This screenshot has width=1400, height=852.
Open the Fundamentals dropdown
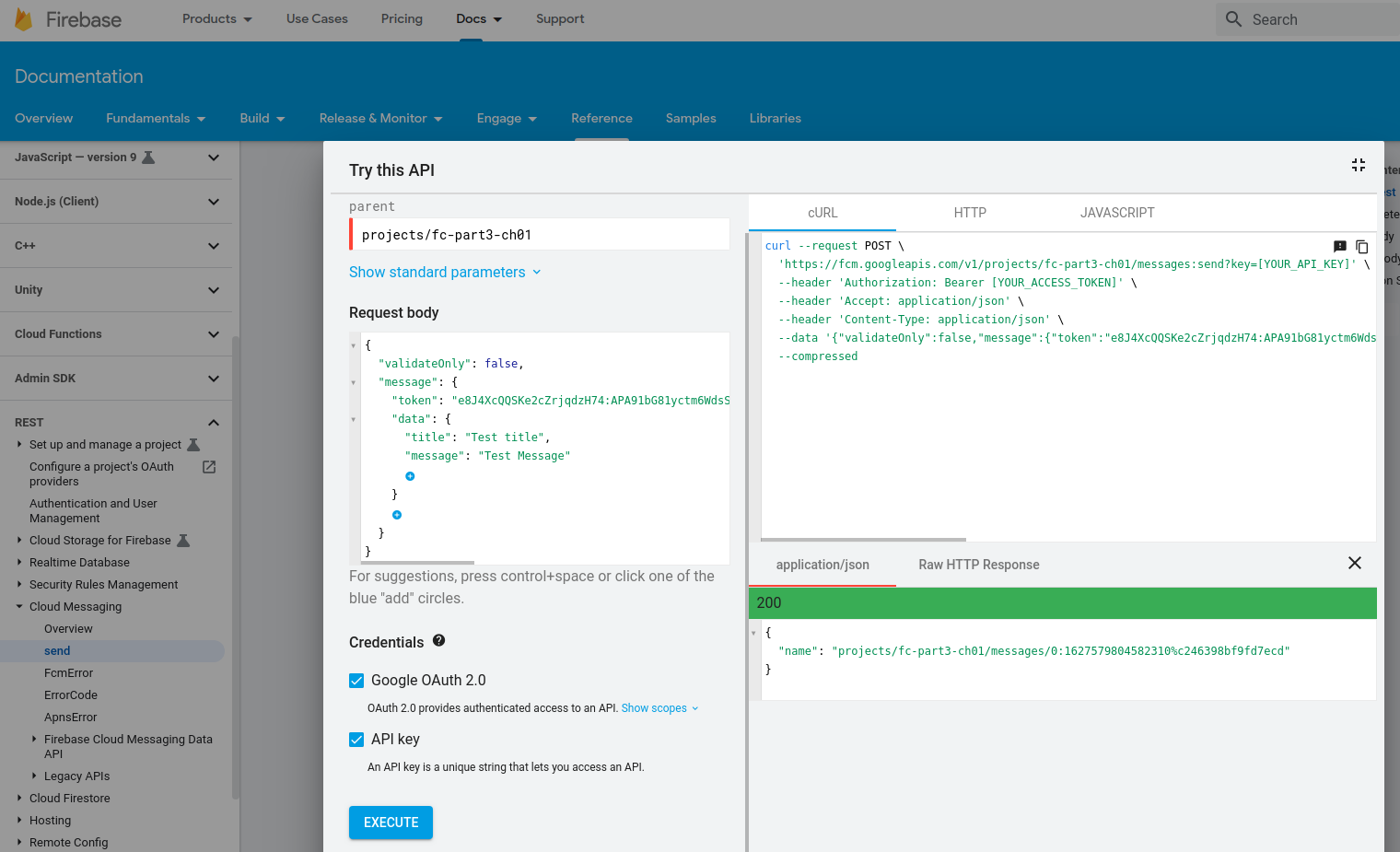tap(156, 118)
